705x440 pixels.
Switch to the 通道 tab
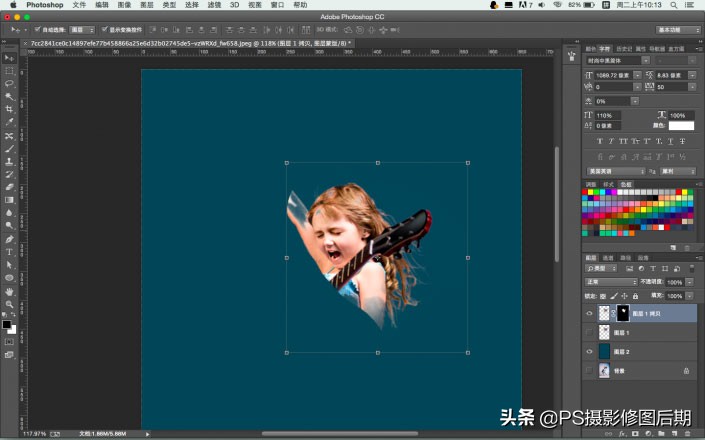(x=615, y=257)
